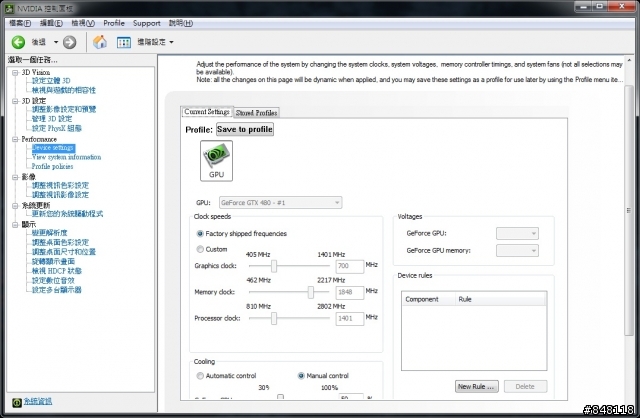Viewport: 640px width, 418px height.
Task: Click the Rule column header
Action: 501,299
